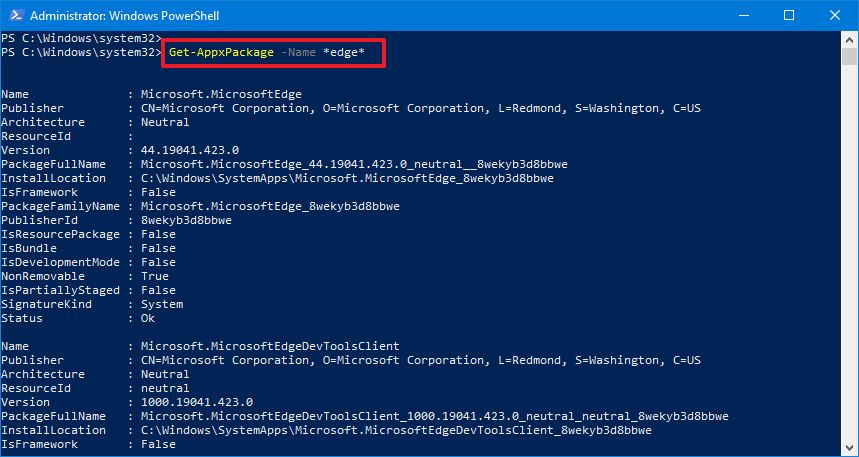
Task: Maximize the PowerShell window
Action: pyautogui.click(x=788, y=16)
